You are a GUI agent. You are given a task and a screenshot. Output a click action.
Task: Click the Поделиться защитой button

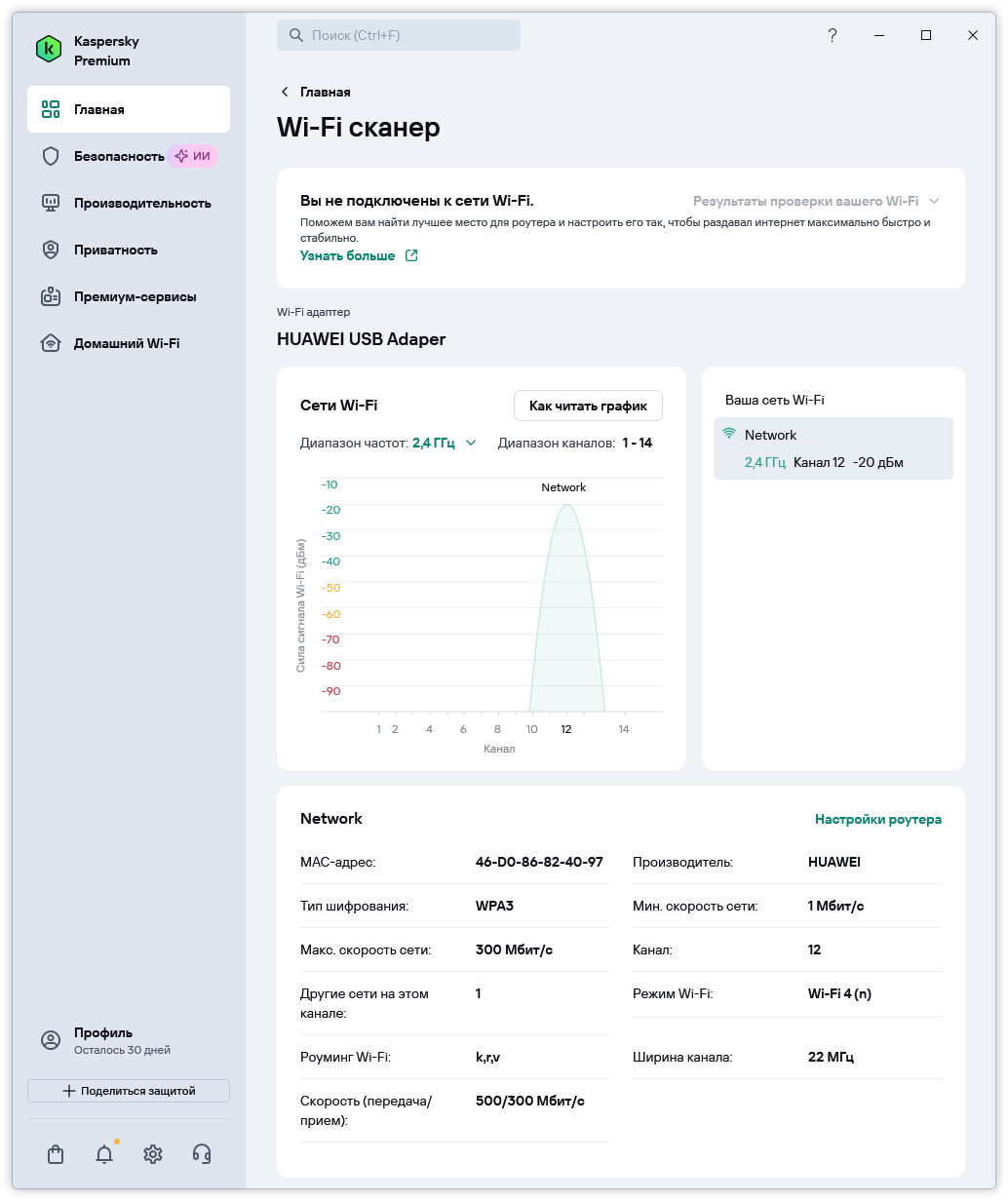point(129,1091)
